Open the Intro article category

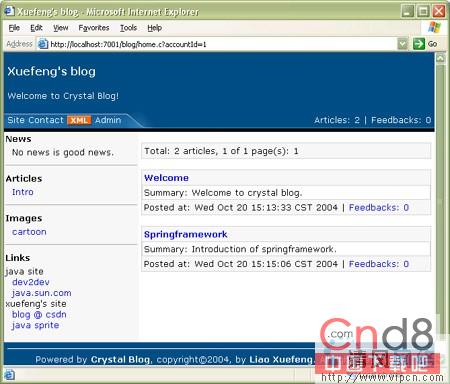pyautogui.click(x=23, y=192)
